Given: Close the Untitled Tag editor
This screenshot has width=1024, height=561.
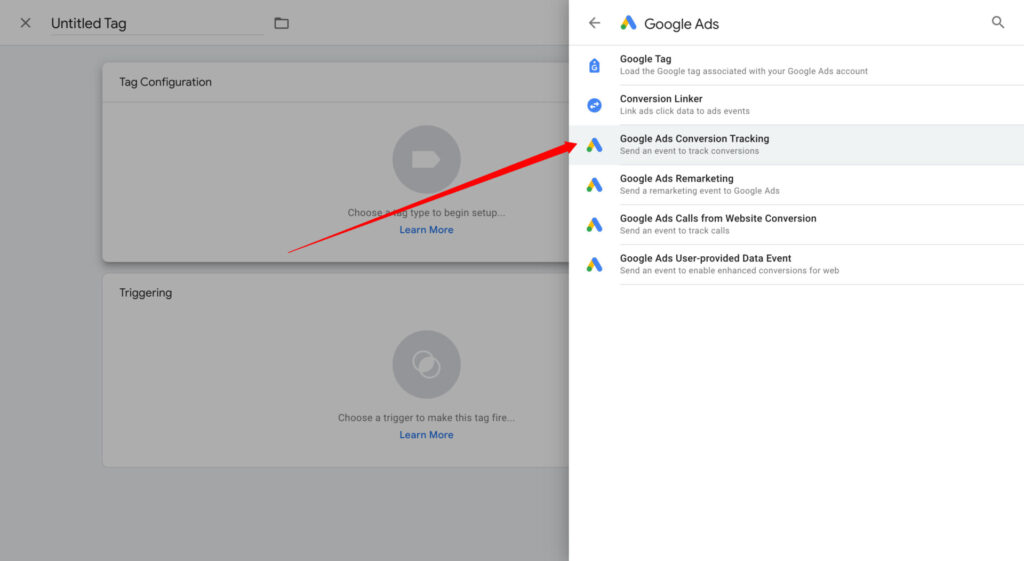Looking at the screenshot, I should [26, 23].
